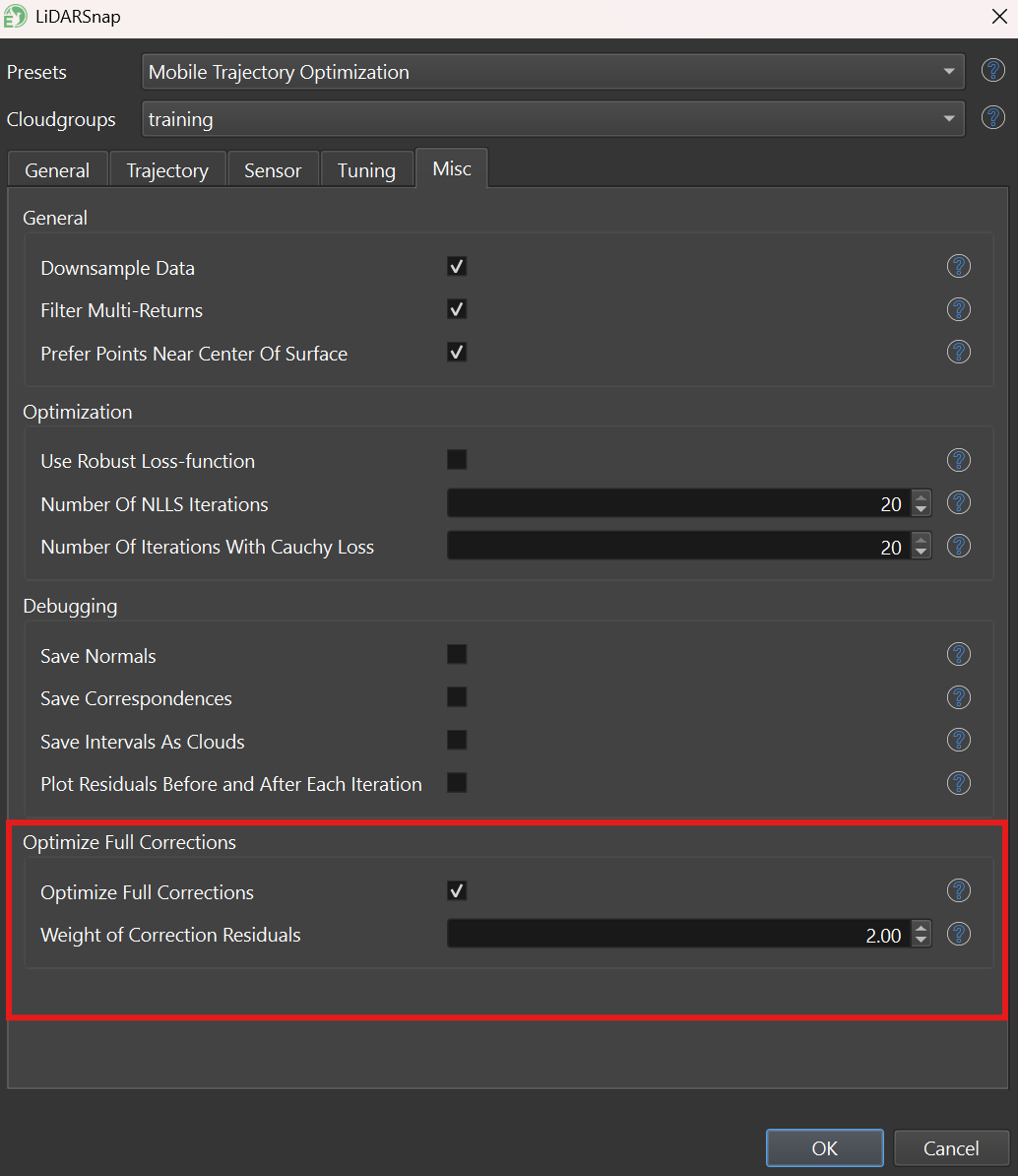Open help for Save Correspondences setting

point(958,697)
